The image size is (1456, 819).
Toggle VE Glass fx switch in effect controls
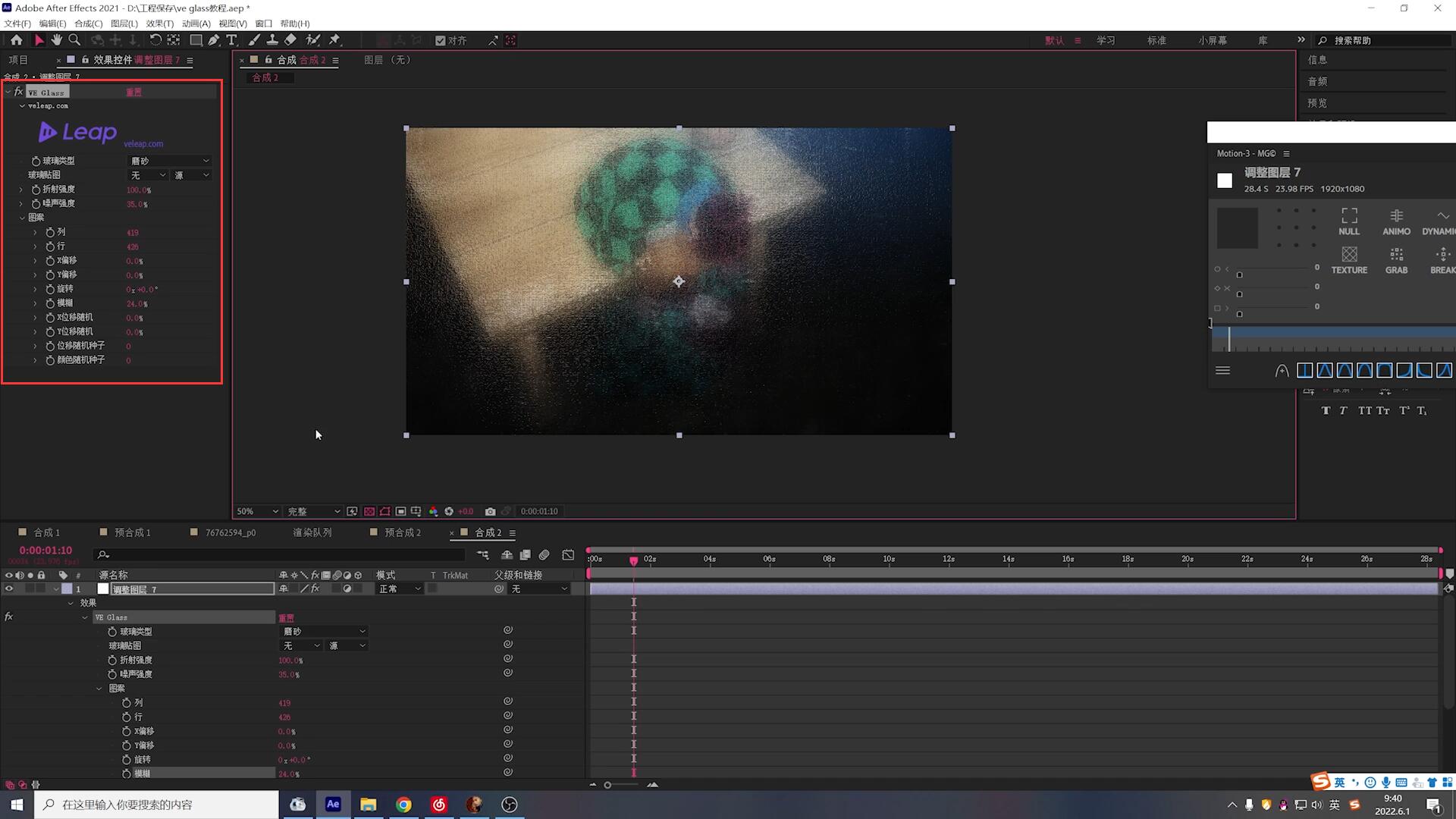19,92
